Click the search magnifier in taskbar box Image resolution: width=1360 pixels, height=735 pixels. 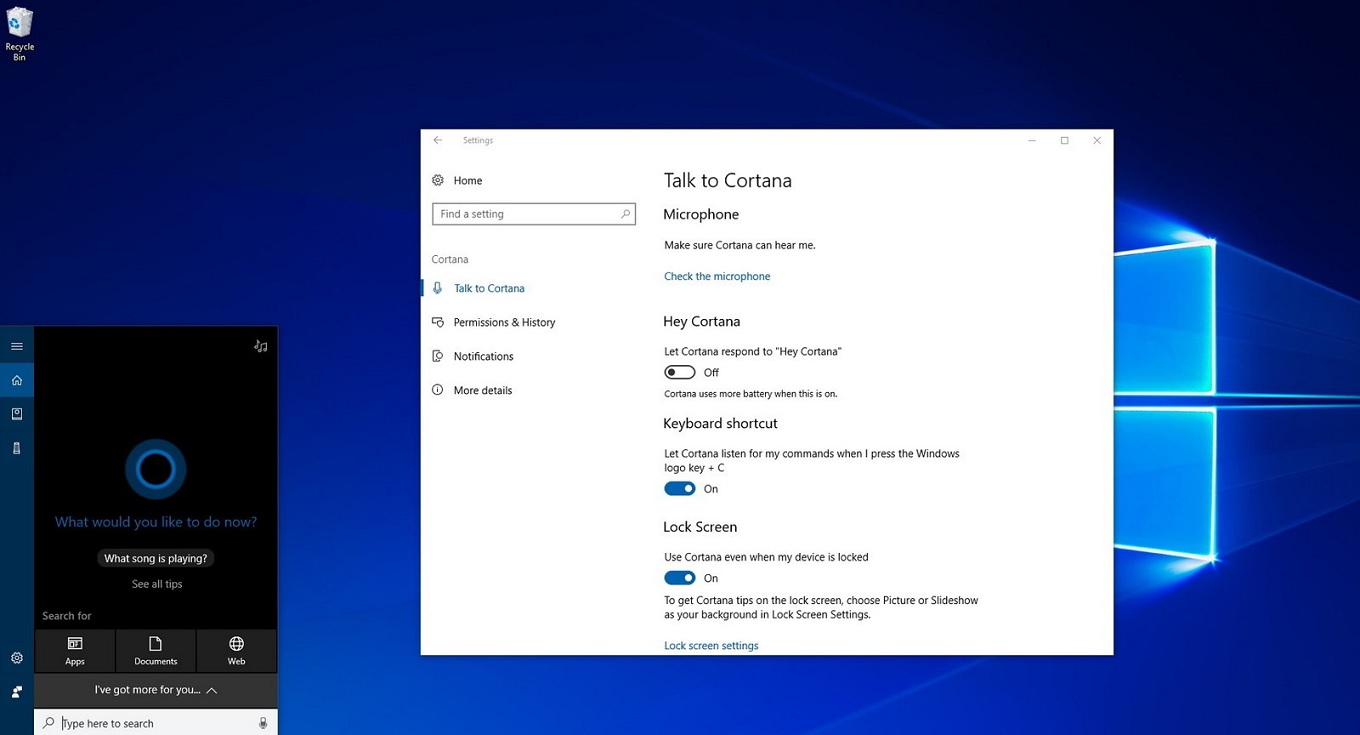[49, 723]
